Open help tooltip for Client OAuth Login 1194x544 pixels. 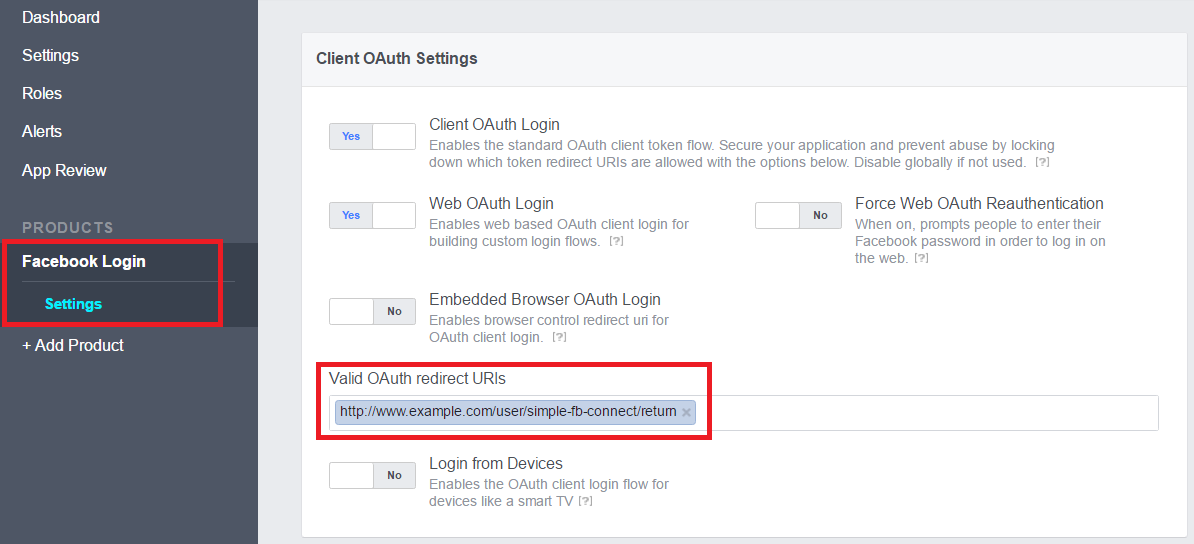[x=1042, y=163]
